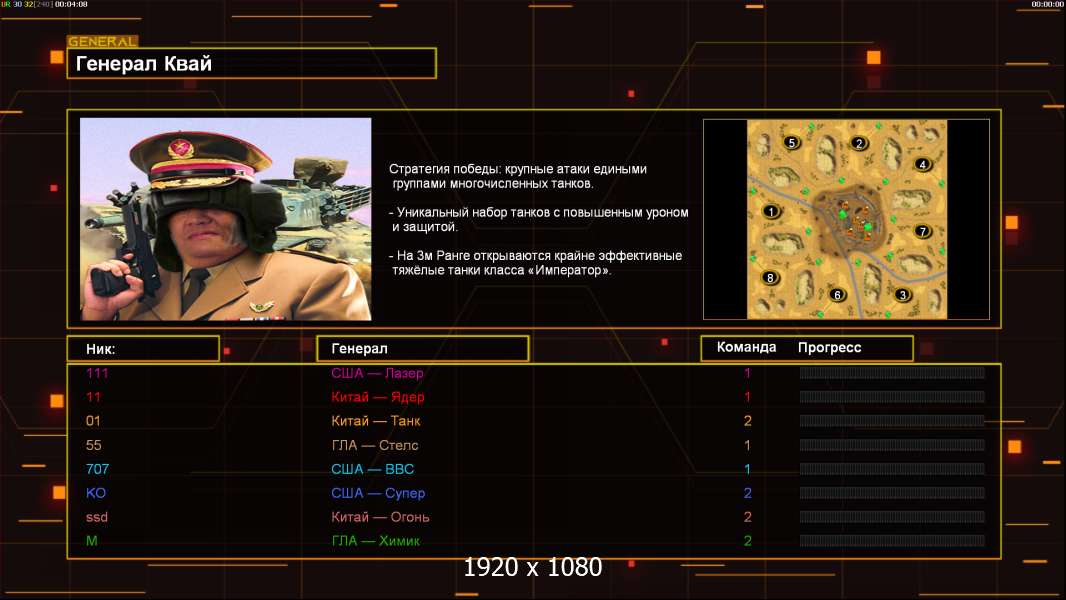Click the Китай — Танк general entry
Screen dimensions: 1066x600
coord(376,421)
